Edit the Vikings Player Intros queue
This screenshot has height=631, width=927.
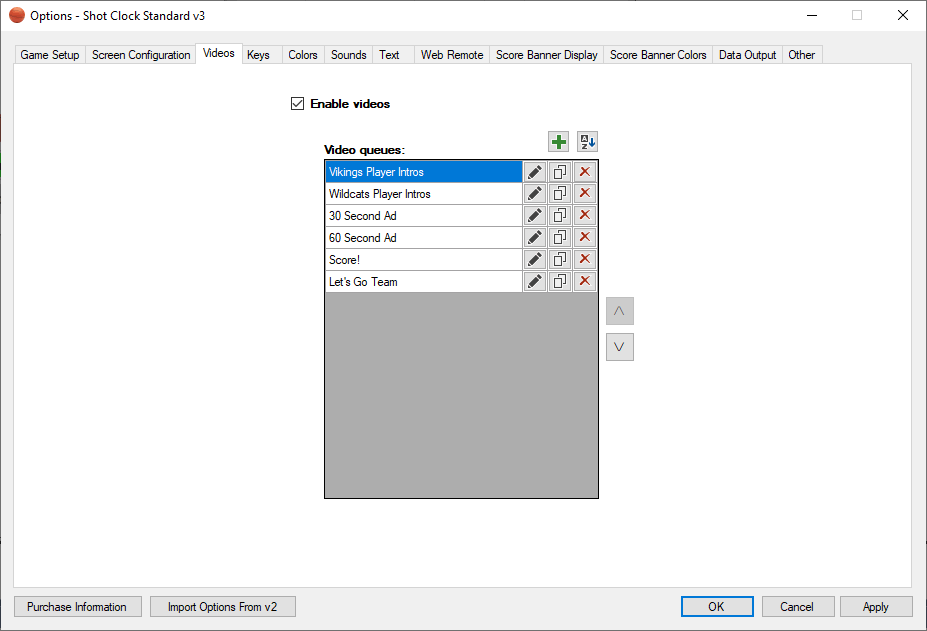point(535,172)
